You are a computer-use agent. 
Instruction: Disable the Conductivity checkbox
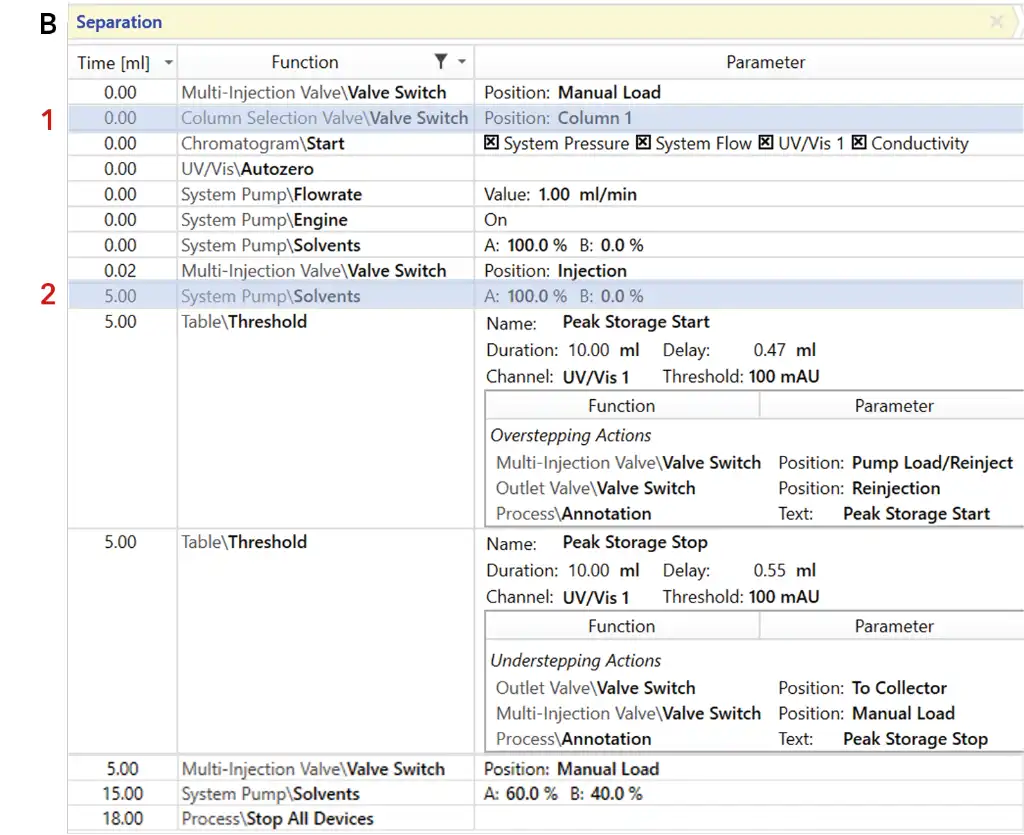coord(858,143)
